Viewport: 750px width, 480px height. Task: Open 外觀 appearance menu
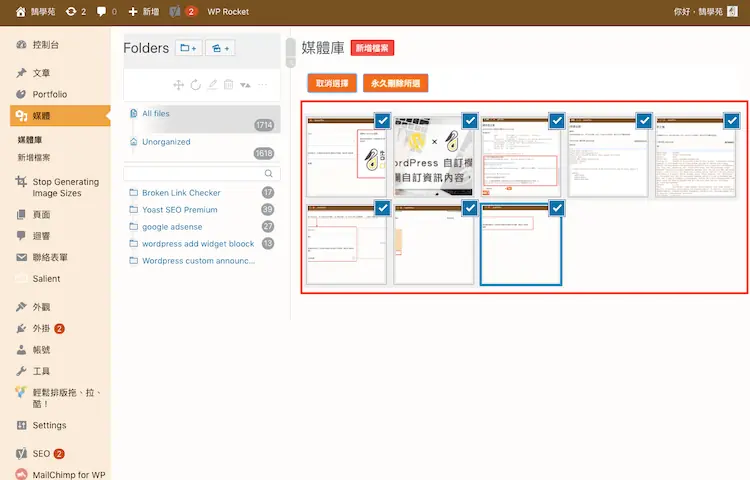tap(41, 307)
